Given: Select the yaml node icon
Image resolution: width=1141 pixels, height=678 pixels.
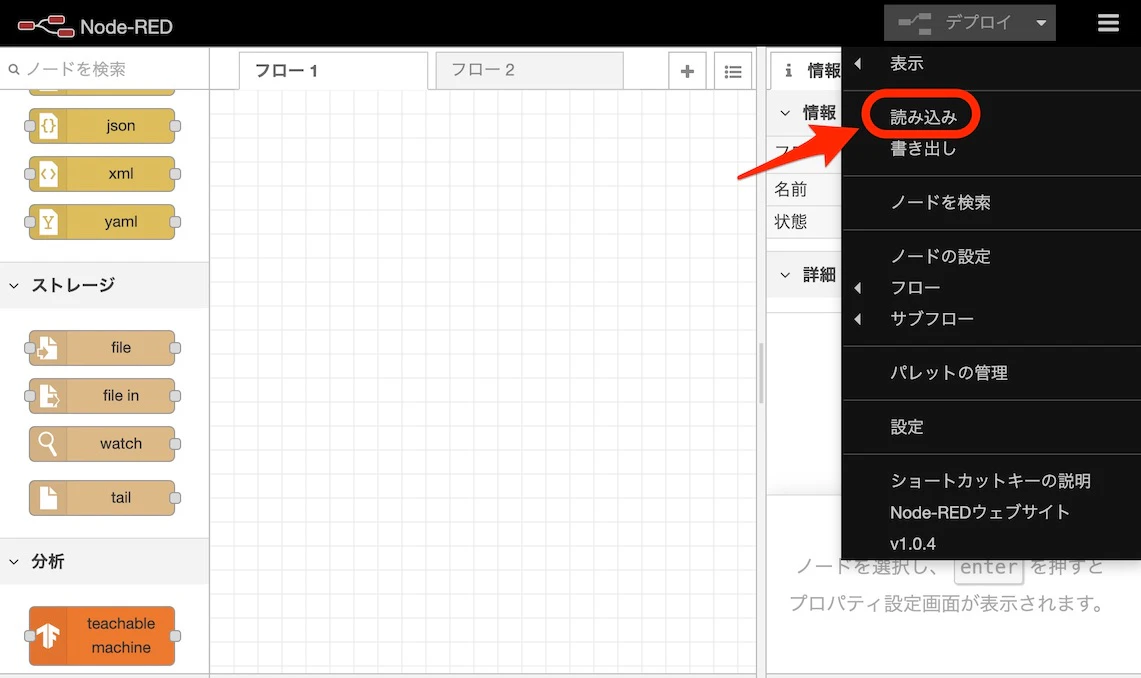Looking at the screenshot, I should [x=48, y=222].
